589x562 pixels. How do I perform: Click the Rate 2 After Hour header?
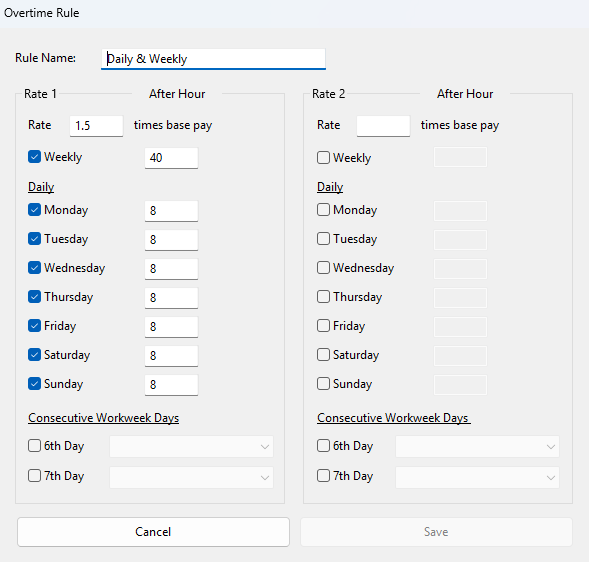tap(465, 94)
